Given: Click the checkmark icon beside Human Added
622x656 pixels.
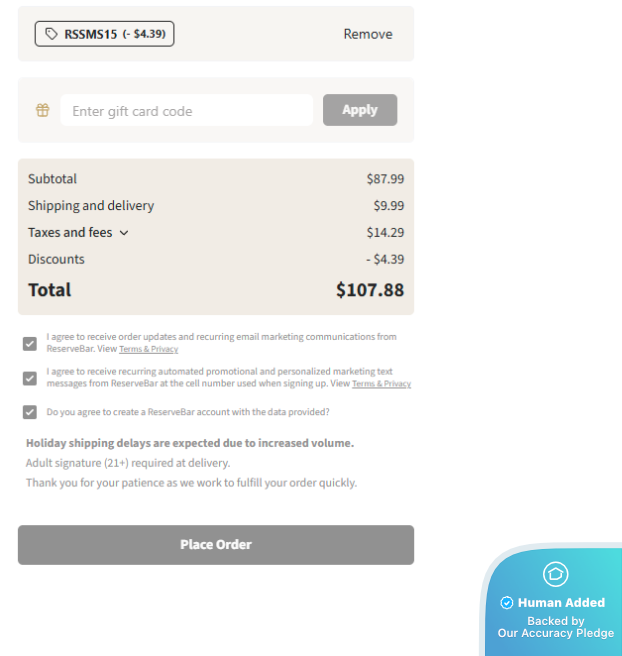Looking at the screenshot, I should tap(507, 603).
